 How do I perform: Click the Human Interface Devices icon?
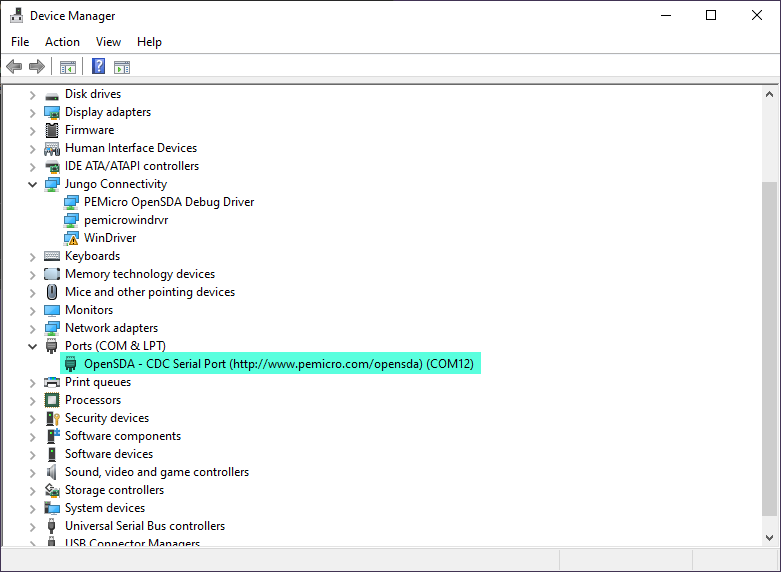point(52,148)
